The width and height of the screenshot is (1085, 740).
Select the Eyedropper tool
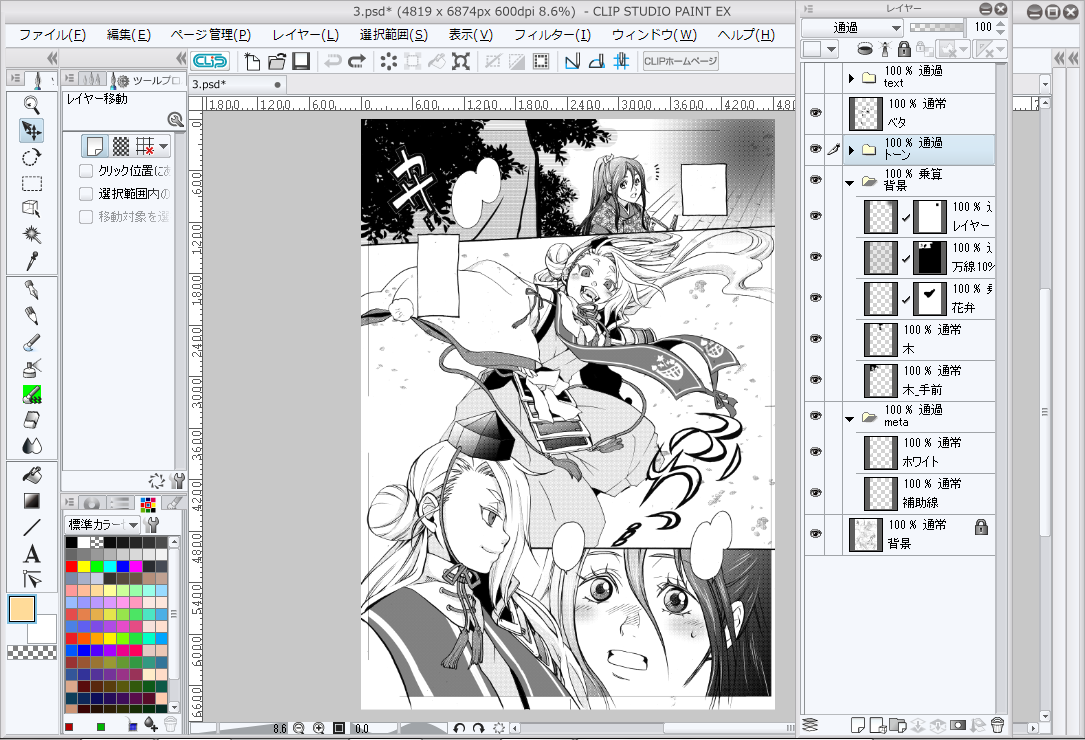[32, 262]
